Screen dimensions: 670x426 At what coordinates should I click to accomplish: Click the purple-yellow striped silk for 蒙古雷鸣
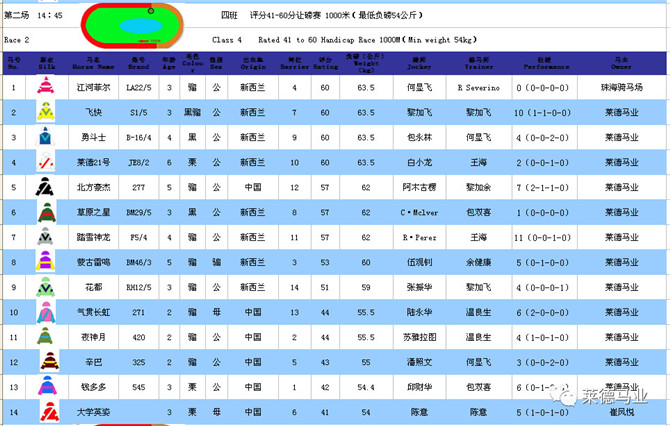coord(45,262)
